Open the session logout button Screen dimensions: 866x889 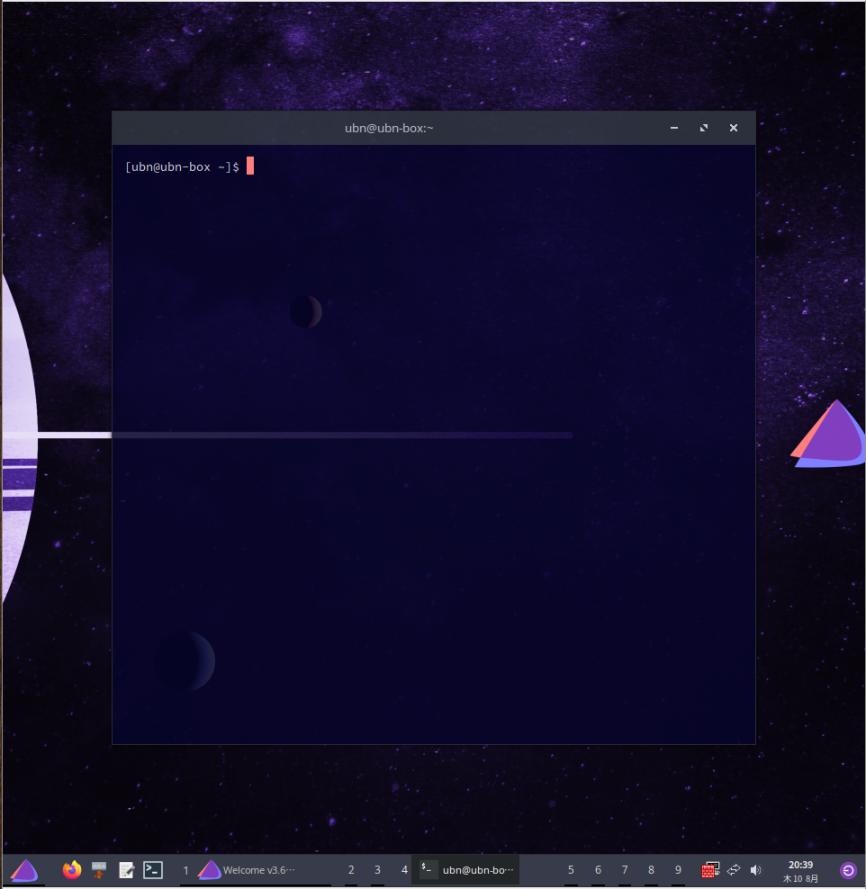coord(848,870)
